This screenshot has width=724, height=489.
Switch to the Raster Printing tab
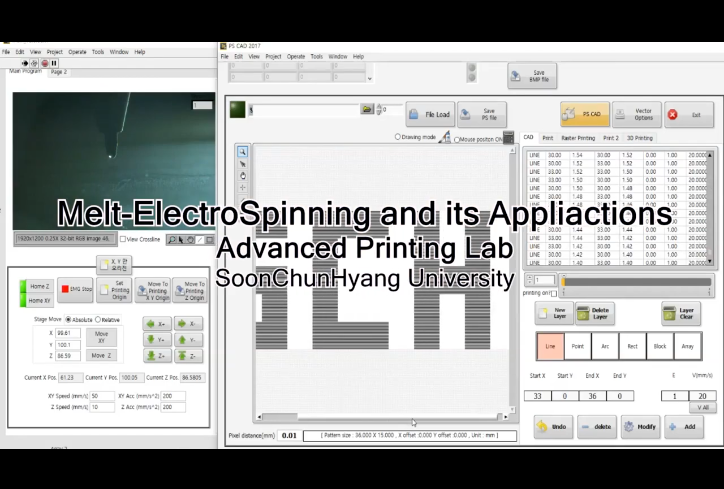pyautogui.click(x=578, y=138)
